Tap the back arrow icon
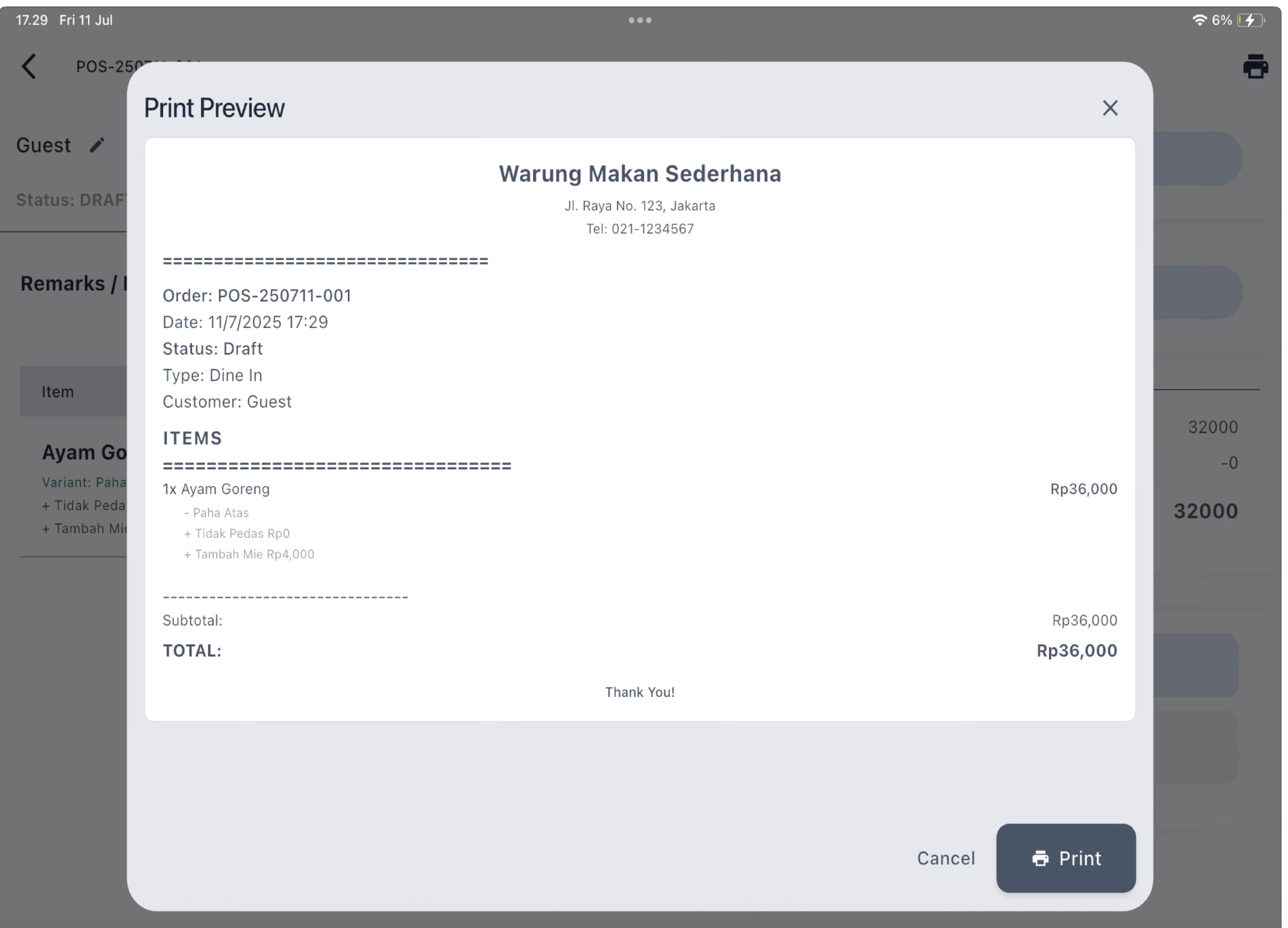 tap(29, 67)
